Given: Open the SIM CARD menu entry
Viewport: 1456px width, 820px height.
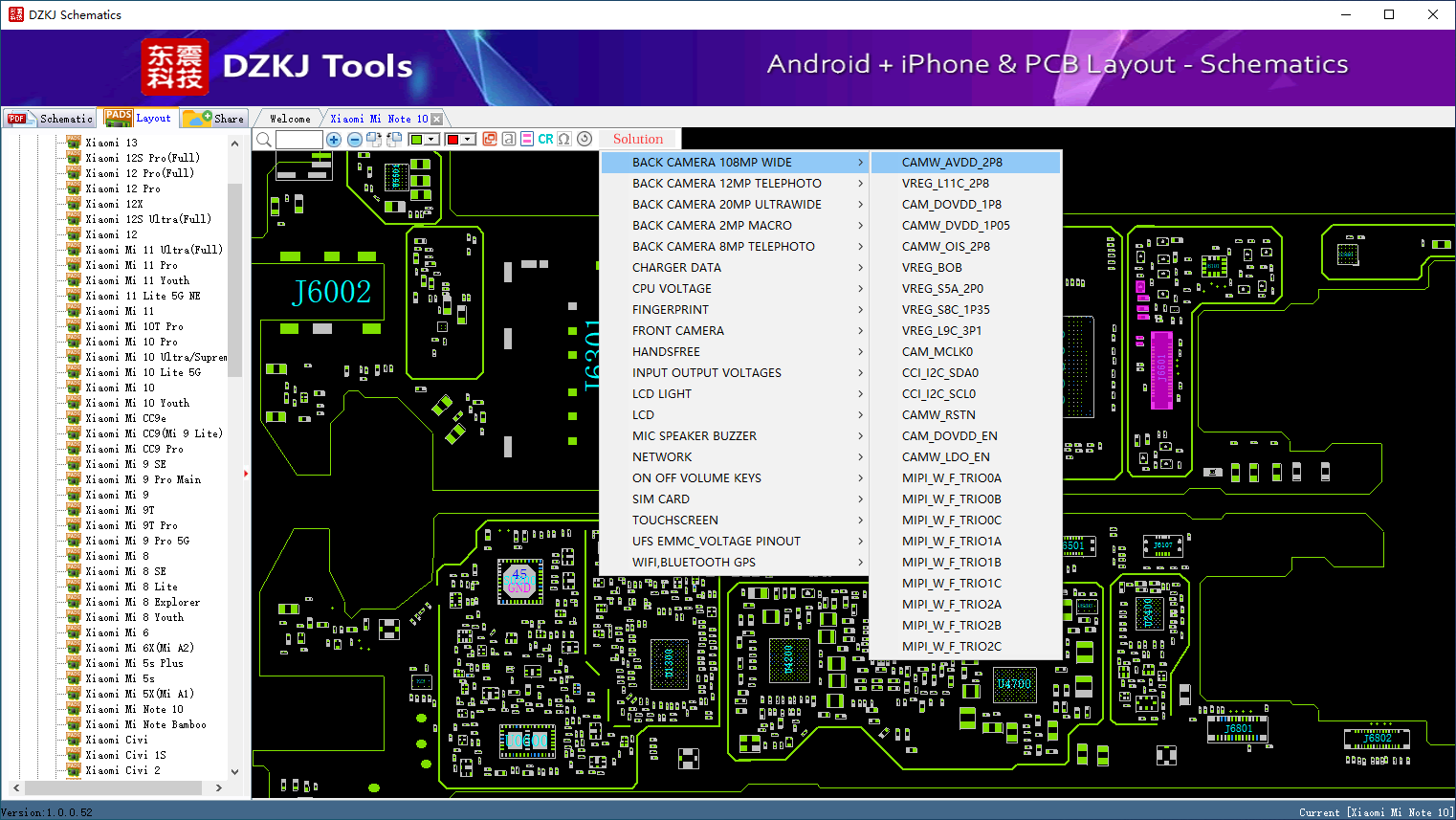Looking at the screenshot, I should 735,499.
